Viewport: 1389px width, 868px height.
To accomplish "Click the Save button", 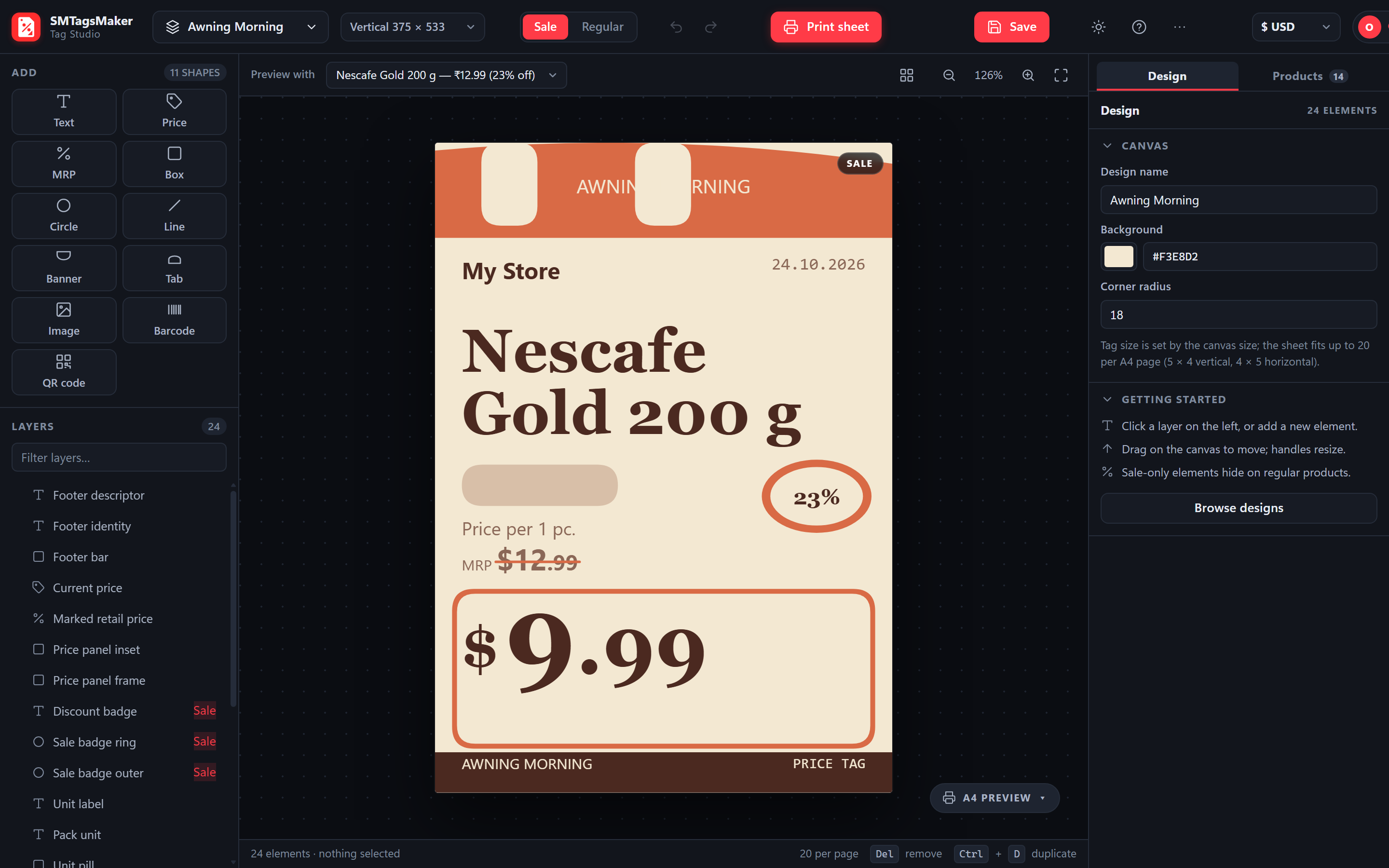I will point(1011,27).
